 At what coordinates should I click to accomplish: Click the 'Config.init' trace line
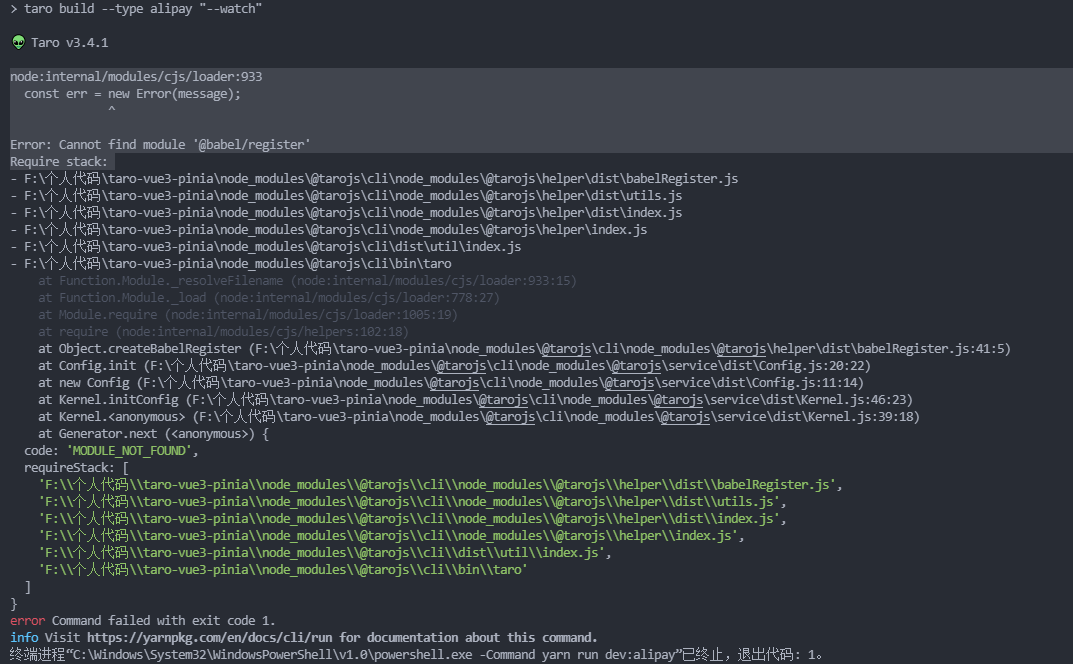tap(454, 366)
